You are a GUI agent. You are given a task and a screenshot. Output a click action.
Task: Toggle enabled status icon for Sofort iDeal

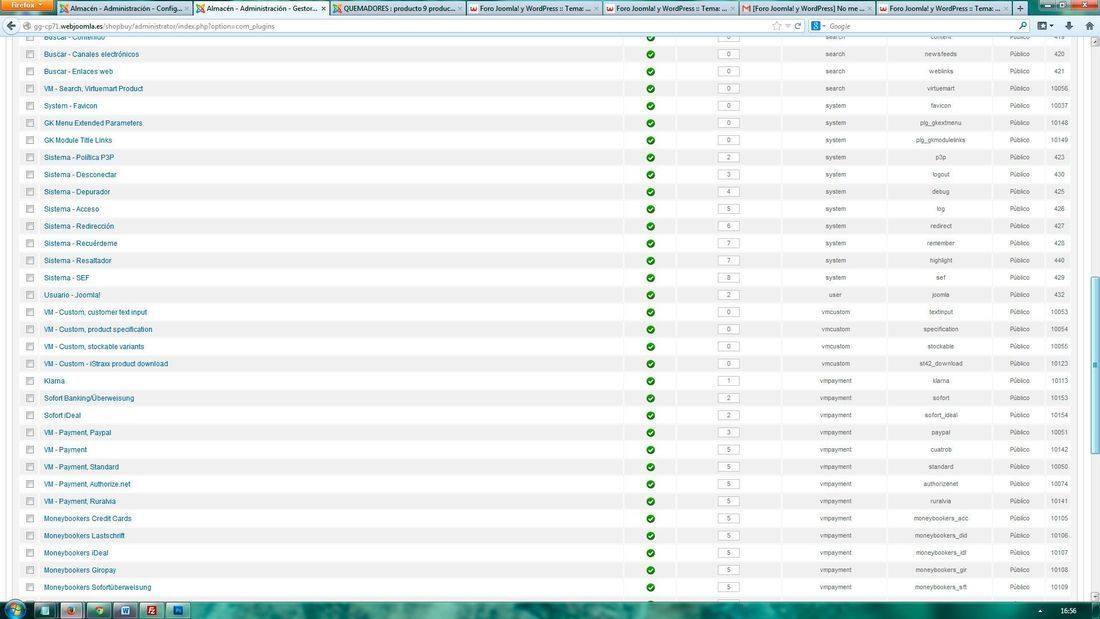650,415
